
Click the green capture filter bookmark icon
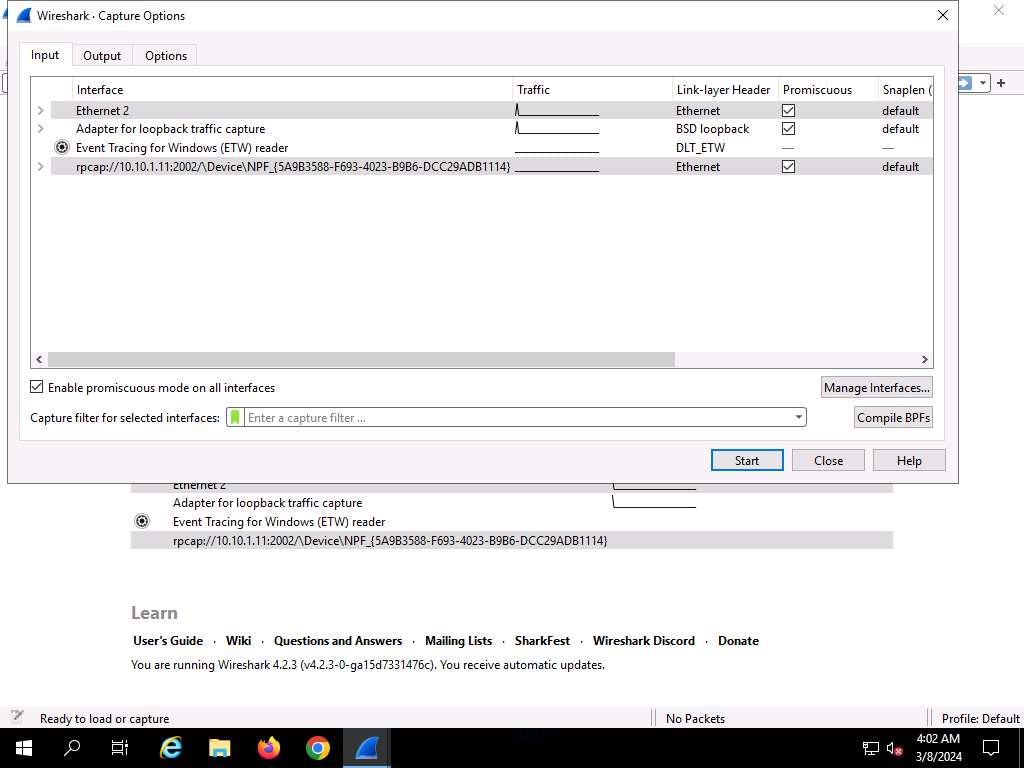click(235, 418)
